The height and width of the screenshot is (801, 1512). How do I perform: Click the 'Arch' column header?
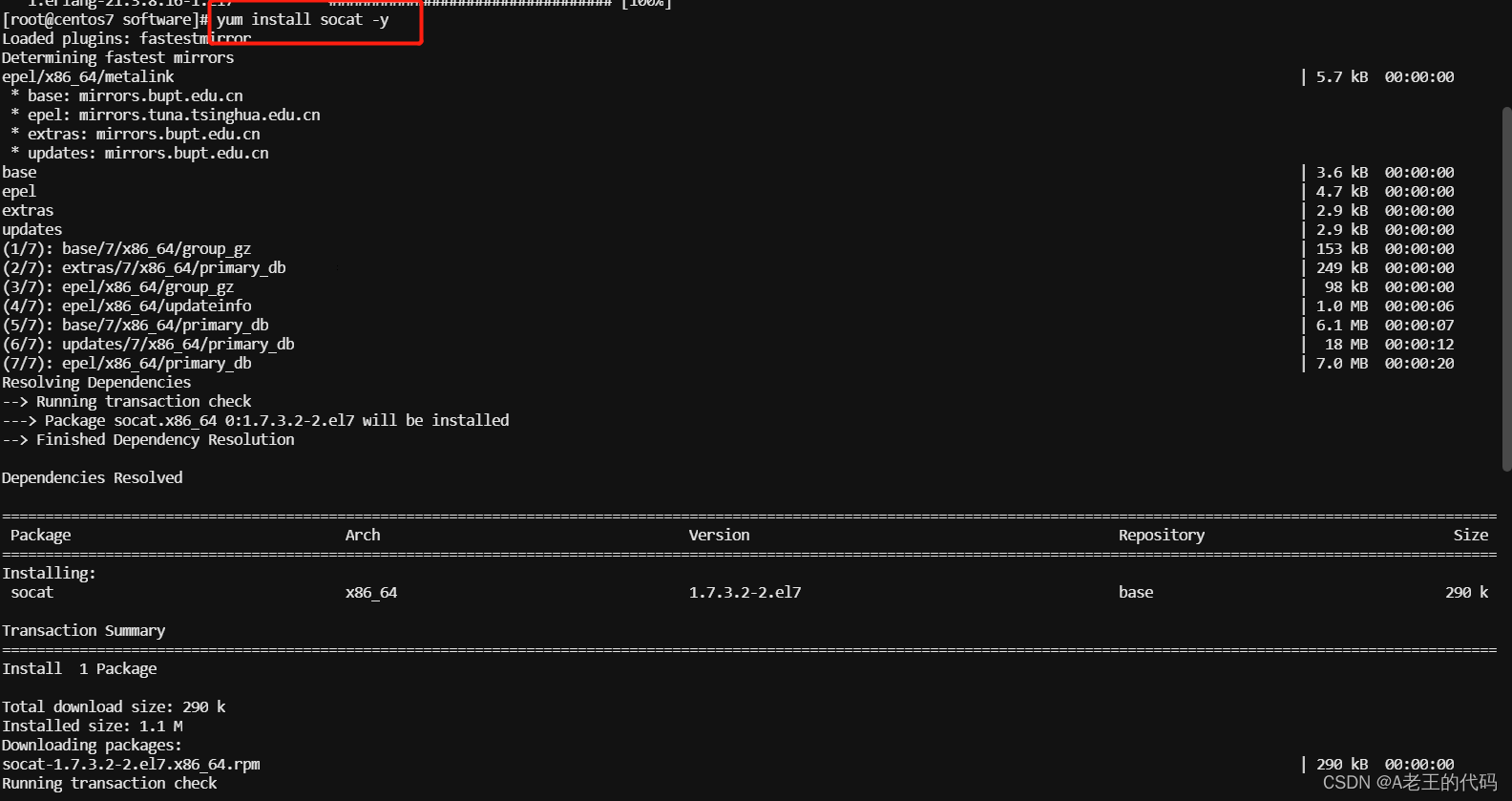coord(363,535)
